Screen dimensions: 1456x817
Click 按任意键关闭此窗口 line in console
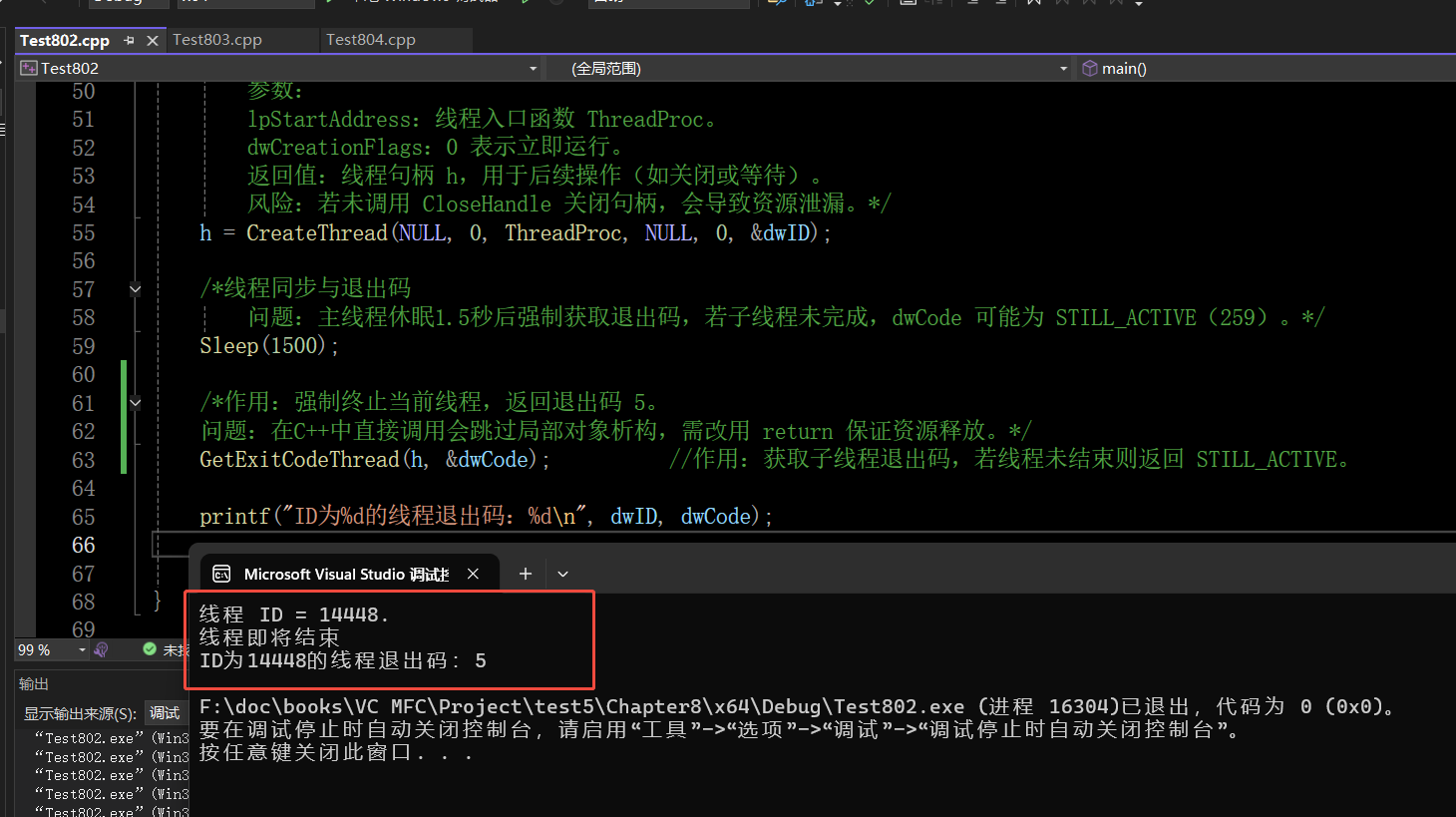(x=335, y=752)
